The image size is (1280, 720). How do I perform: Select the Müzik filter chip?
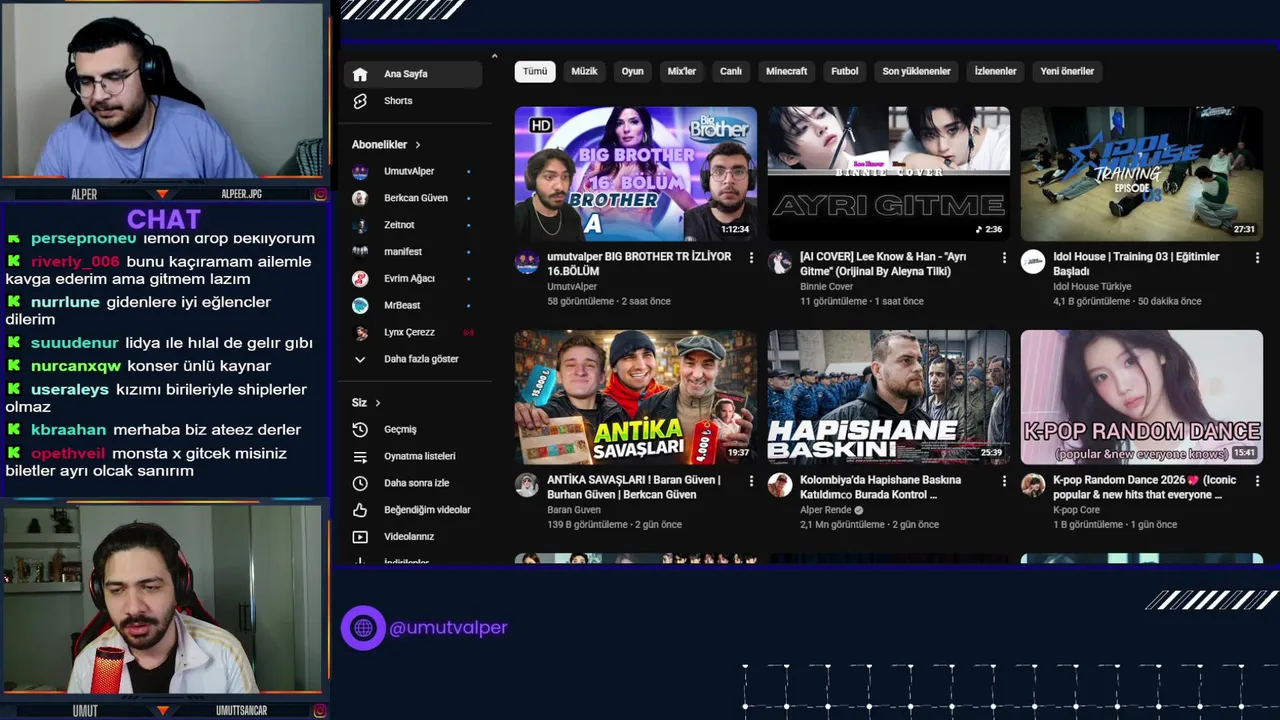tap(584, 71)
